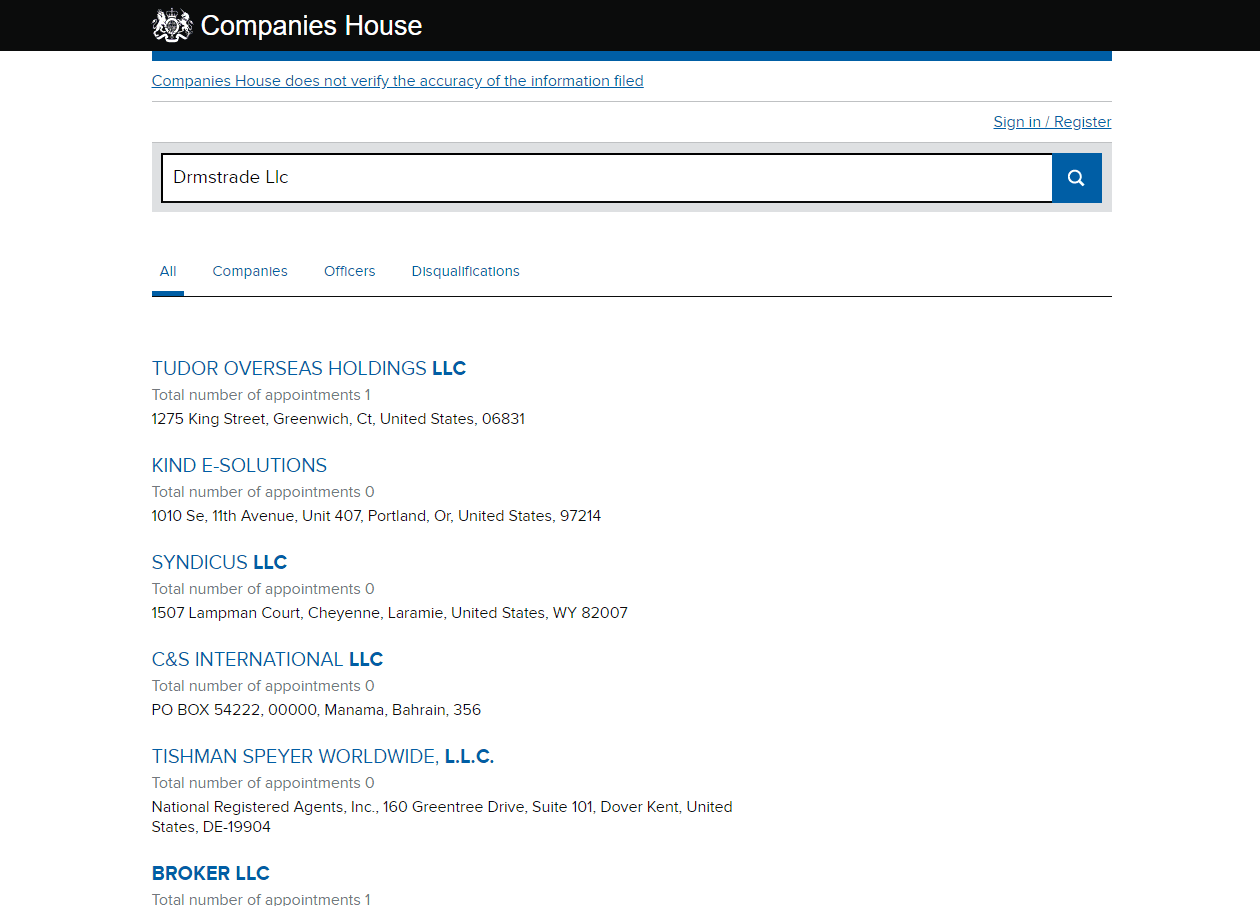This screenshot has height=906, width=1260.
Task: Open the KIND E-SOLUTIONS result
Action: [239, 465]
